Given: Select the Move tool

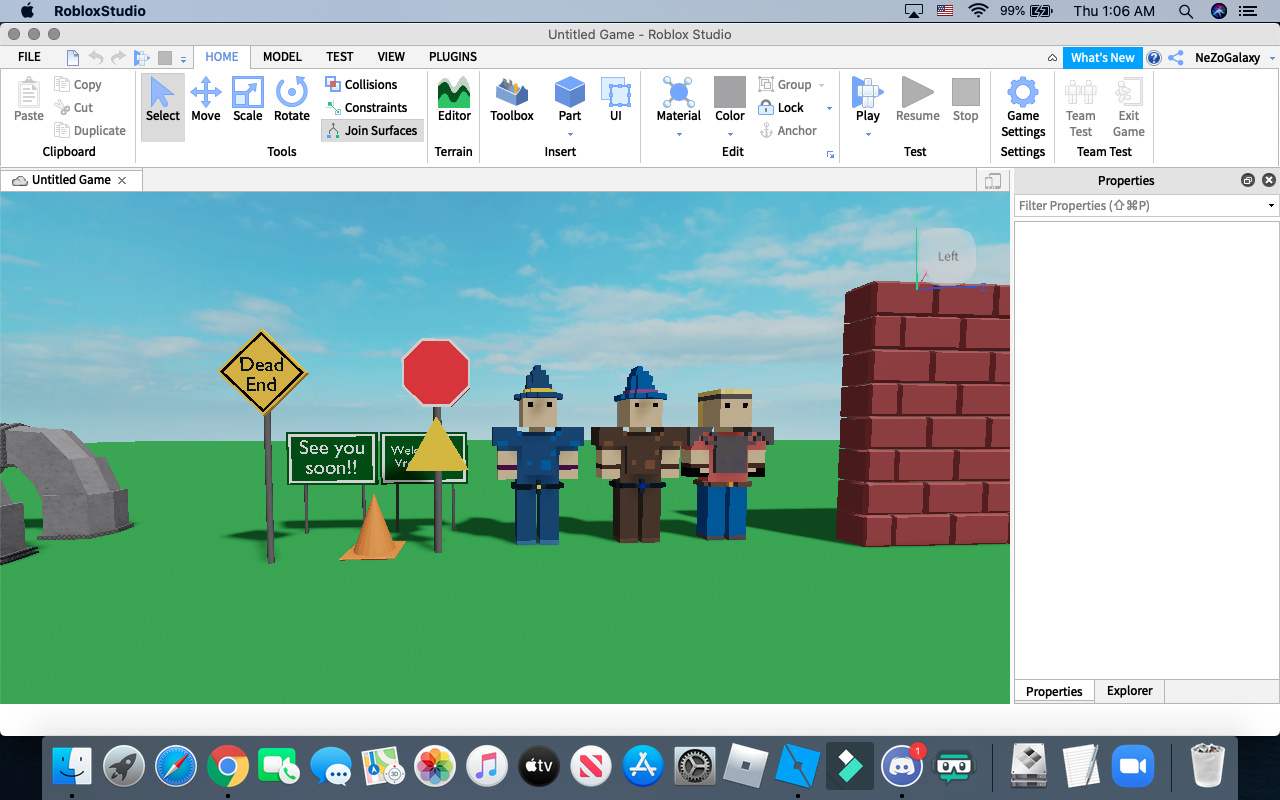Looking at the screenshot, I should [205, 100].
